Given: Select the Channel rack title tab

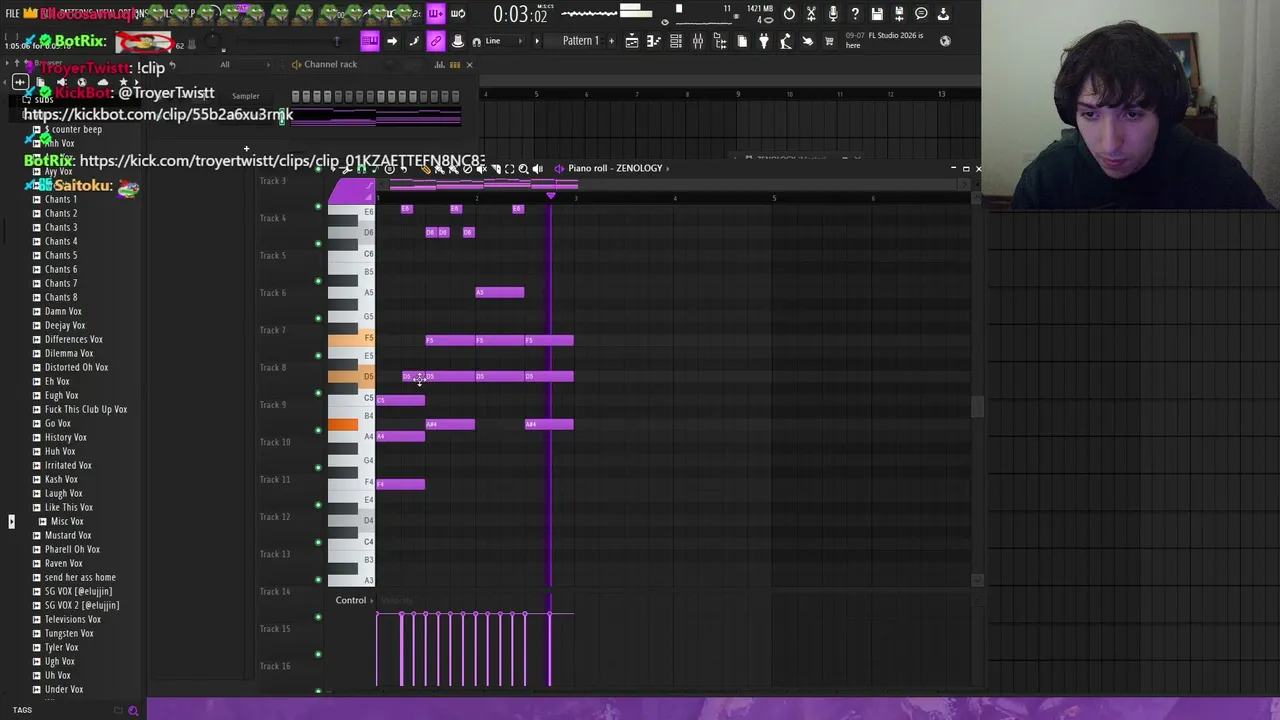Looking at the screenshot, I should click(330, 64).
